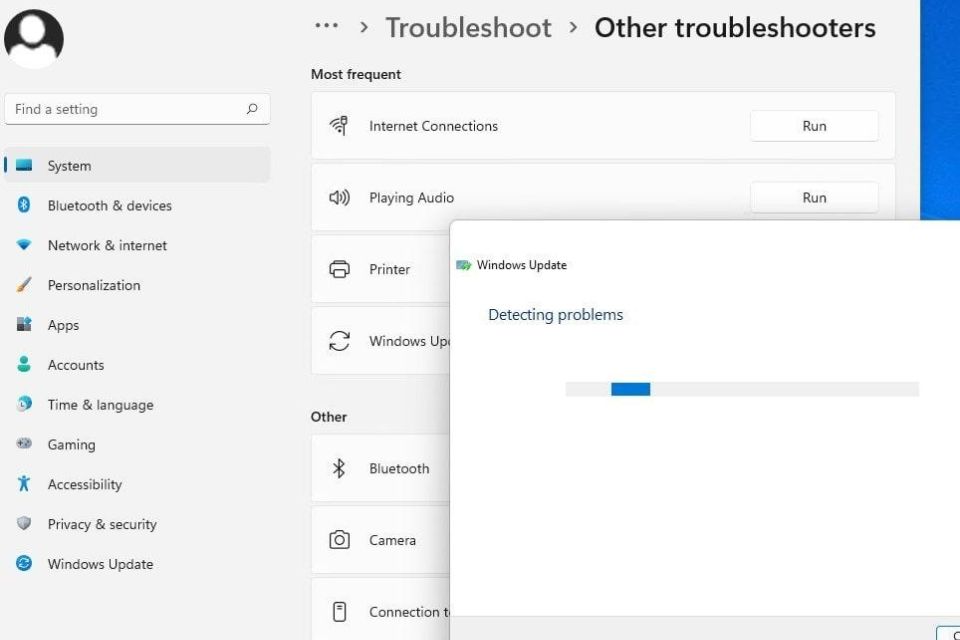The image size is (960, 640).
Task: Click the Accounts person icon
Action: 24,364
